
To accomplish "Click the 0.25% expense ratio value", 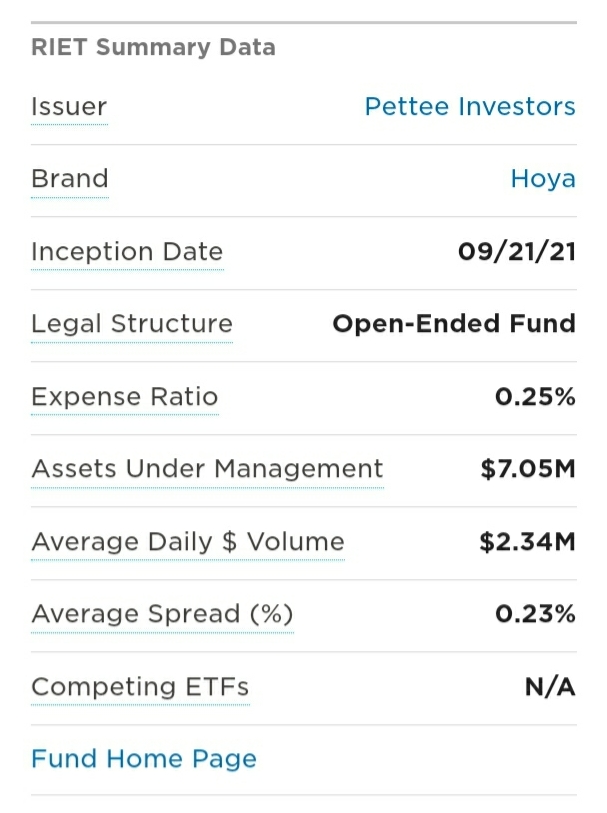I will tap(535, 397).
